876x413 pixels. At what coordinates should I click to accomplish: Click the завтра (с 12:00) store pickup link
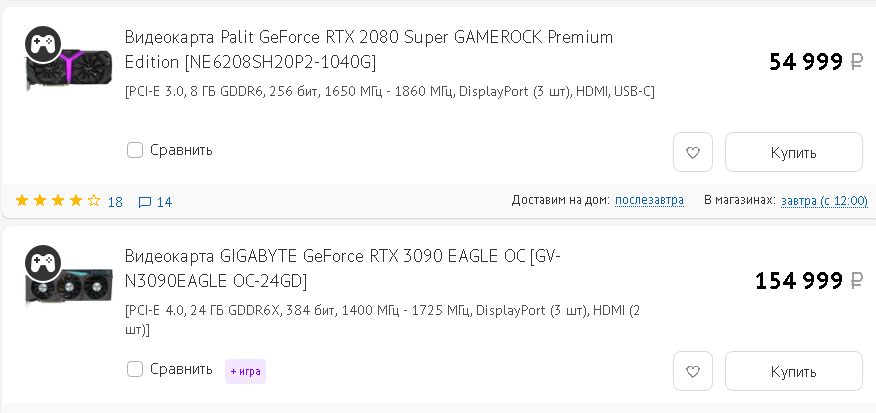(824, 200)
